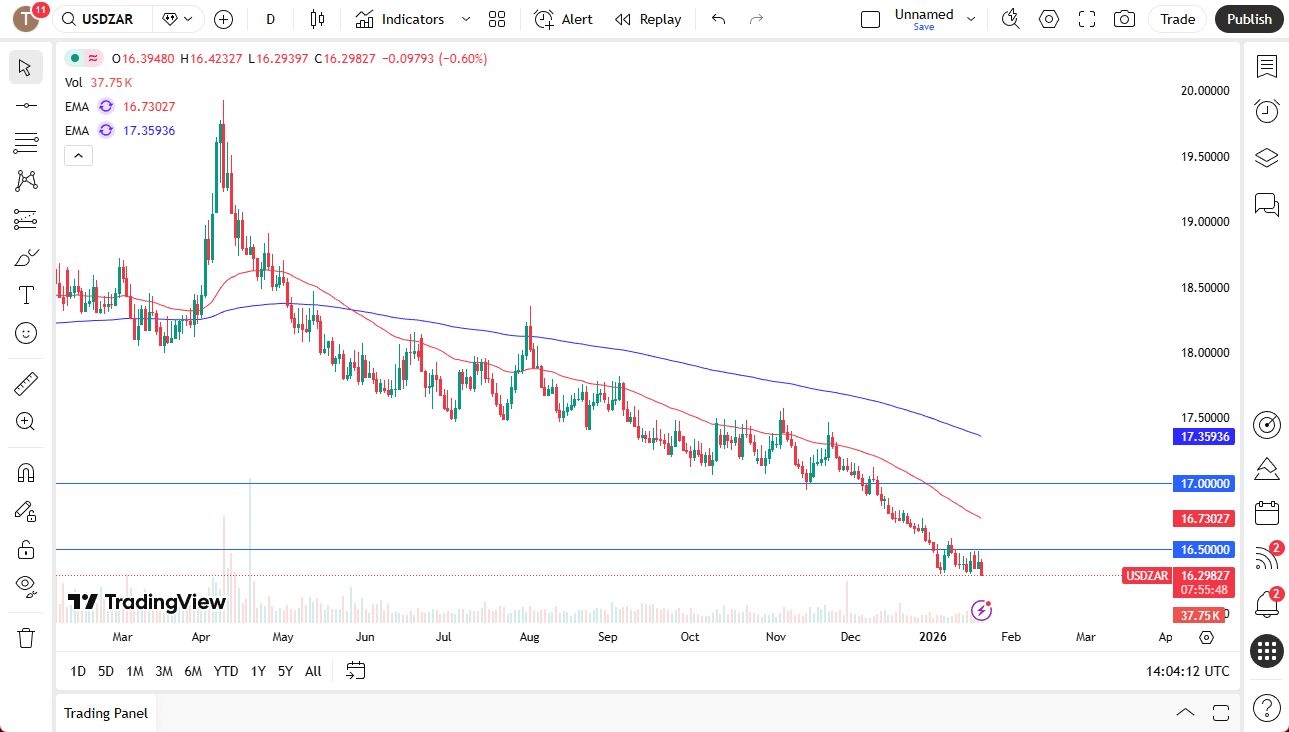Open the drawing Measure tool

(25, 382)
